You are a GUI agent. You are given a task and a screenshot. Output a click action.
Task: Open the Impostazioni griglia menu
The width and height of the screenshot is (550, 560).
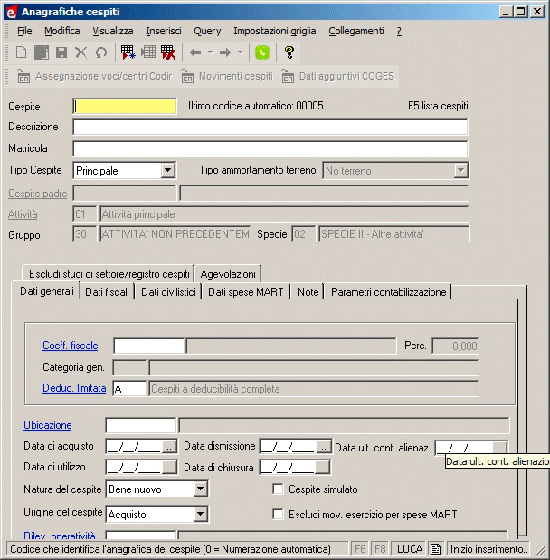275,31
